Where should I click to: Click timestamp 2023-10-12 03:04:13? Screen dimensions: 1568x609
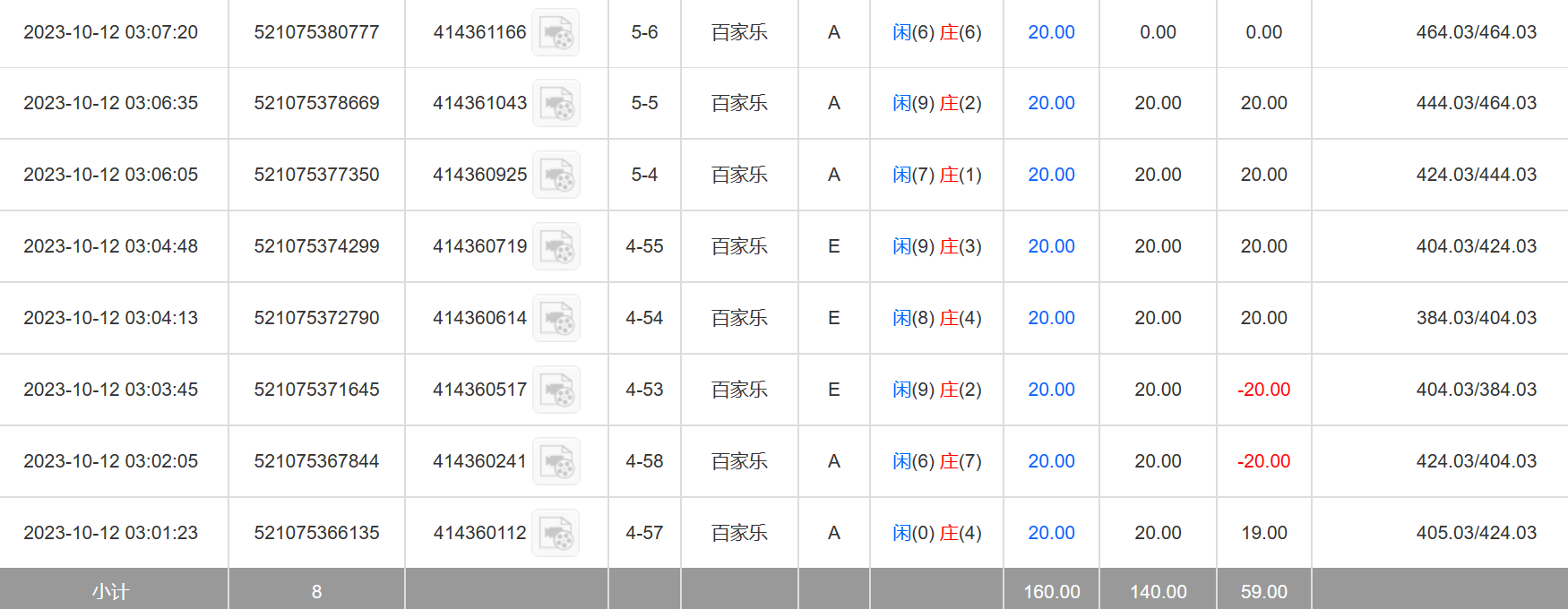pyautogui.click(x=111, y=318)
